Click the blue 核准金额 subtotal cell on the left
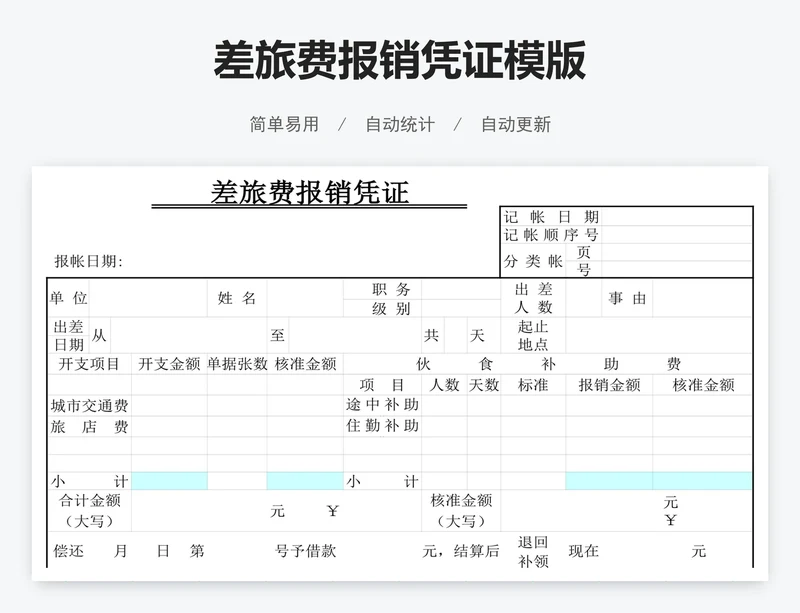The width and height of the screenshot is (800, 613). pos(305,481)
